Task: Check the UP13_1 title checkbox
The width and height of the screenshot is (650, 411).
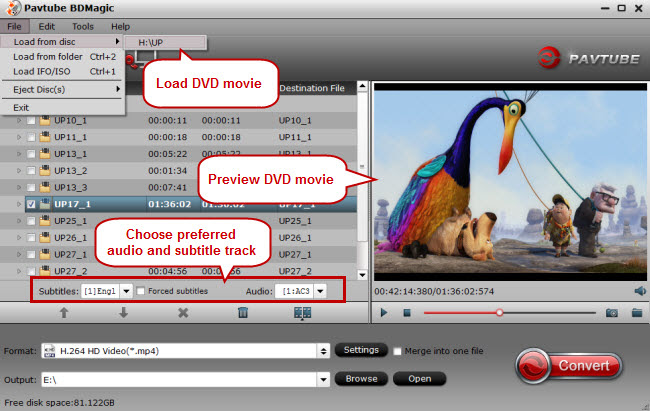Action: click(31, 154)
